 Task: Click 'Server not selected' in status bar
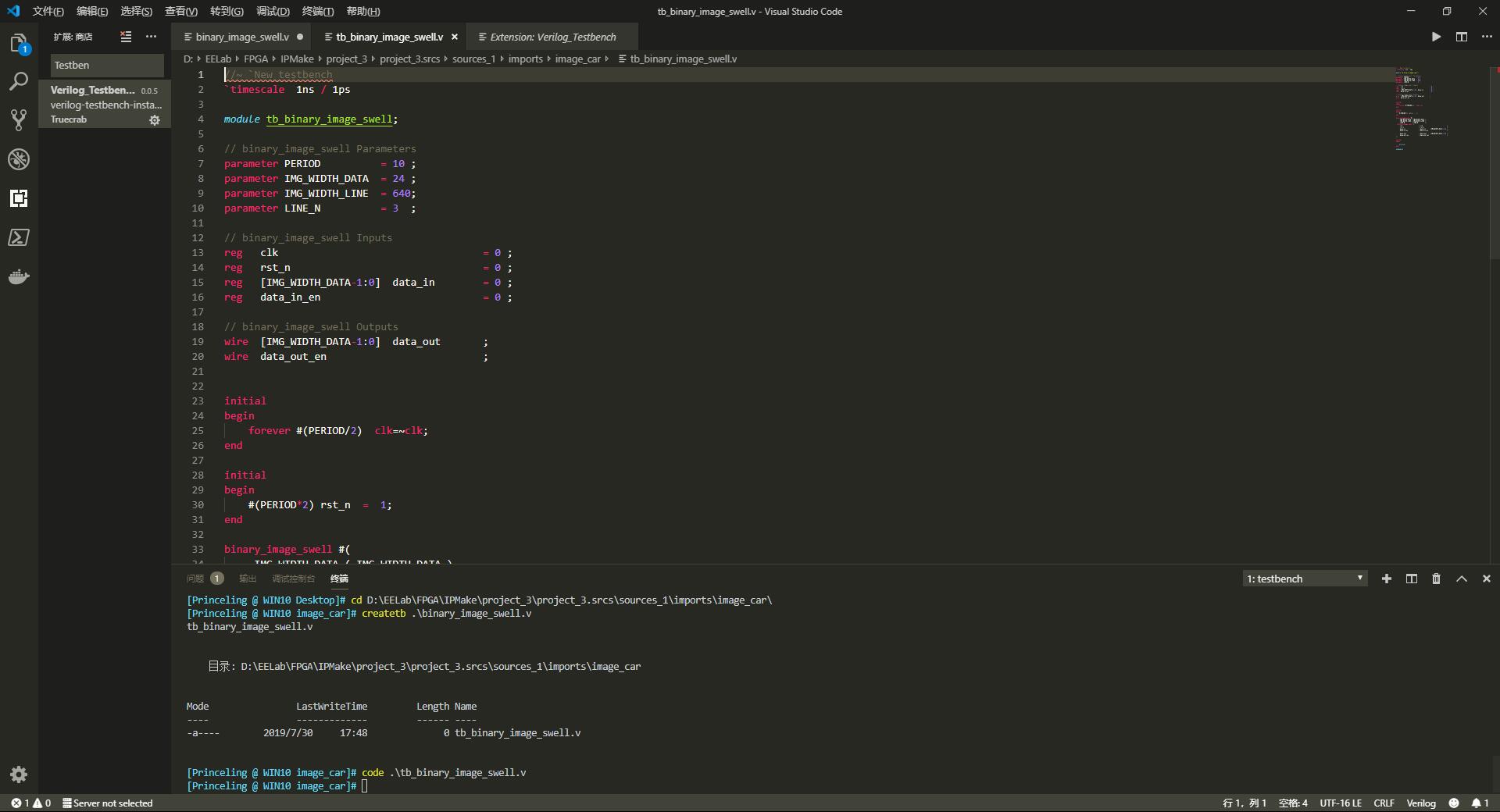[x=107, y=803]
